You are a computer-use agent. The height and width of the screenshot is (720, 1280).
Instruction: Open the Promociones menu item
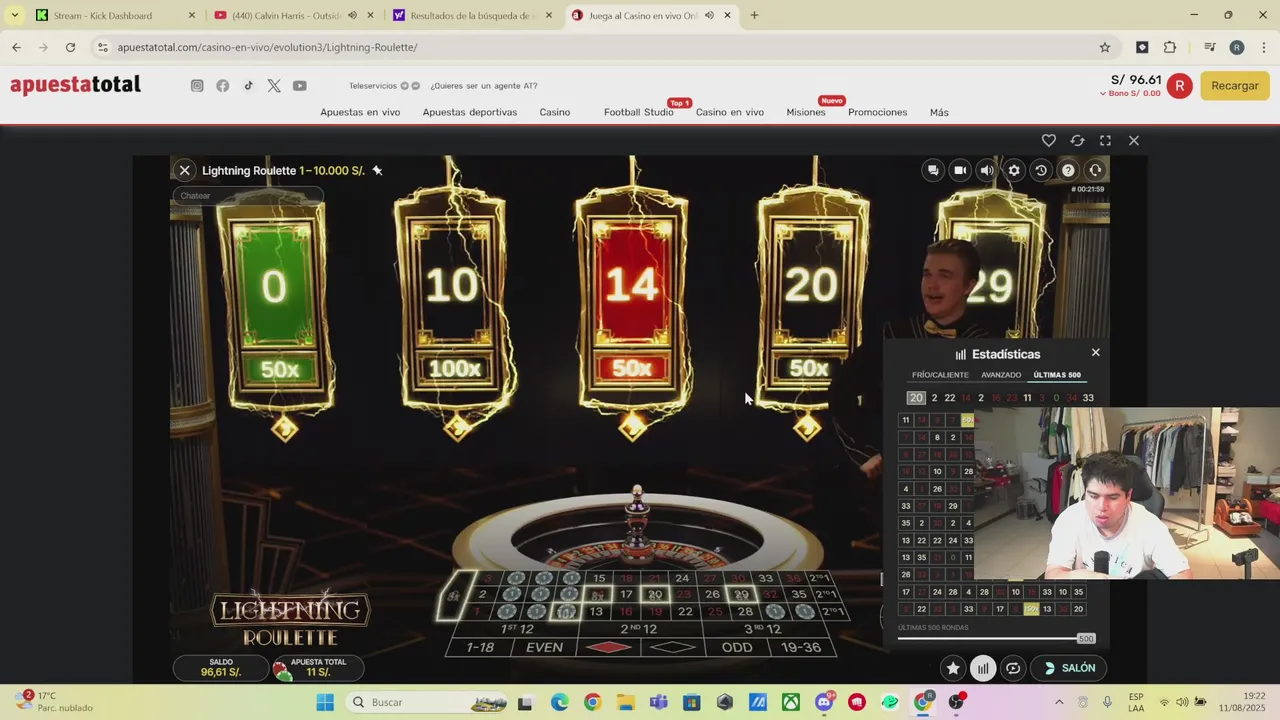[877, 112]
